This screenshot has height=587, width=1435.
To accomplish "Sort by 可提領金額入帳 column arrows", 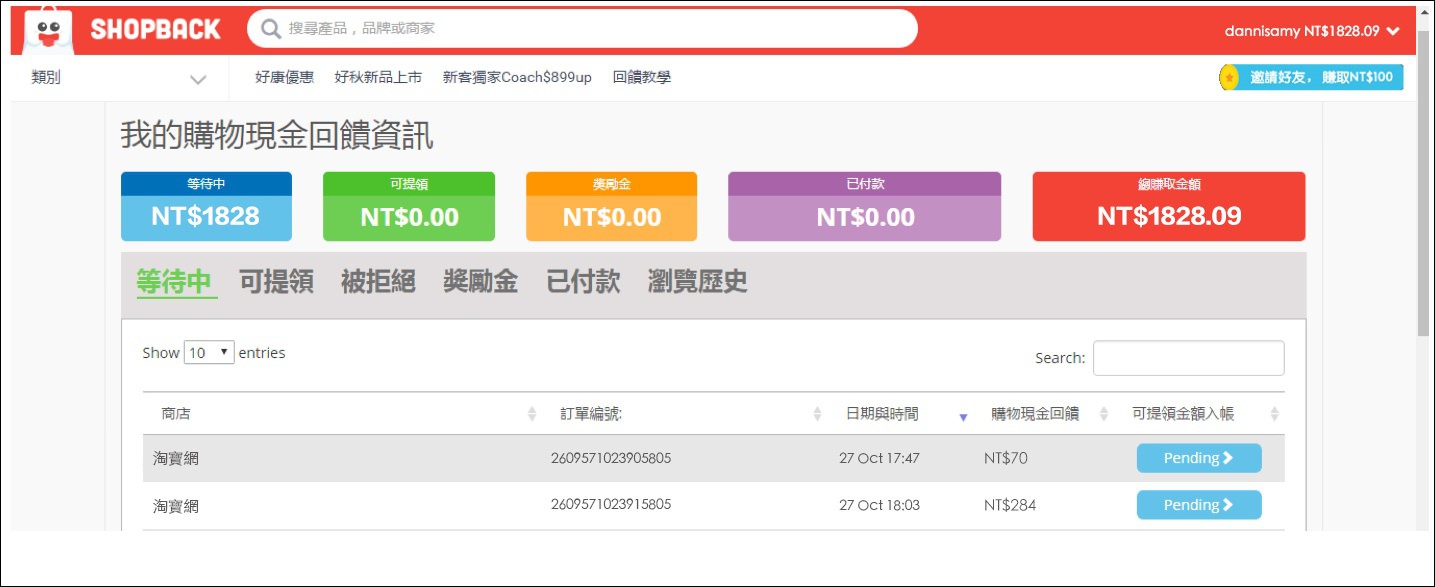I will tap(1274, 414).
